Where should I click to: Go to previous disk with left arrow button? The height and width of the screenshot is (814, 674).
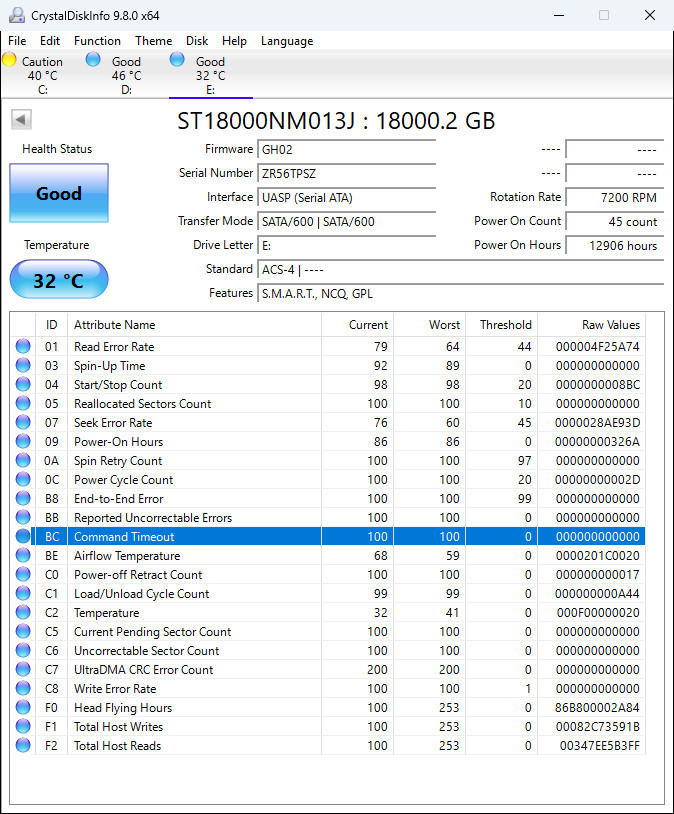point(21,119)
